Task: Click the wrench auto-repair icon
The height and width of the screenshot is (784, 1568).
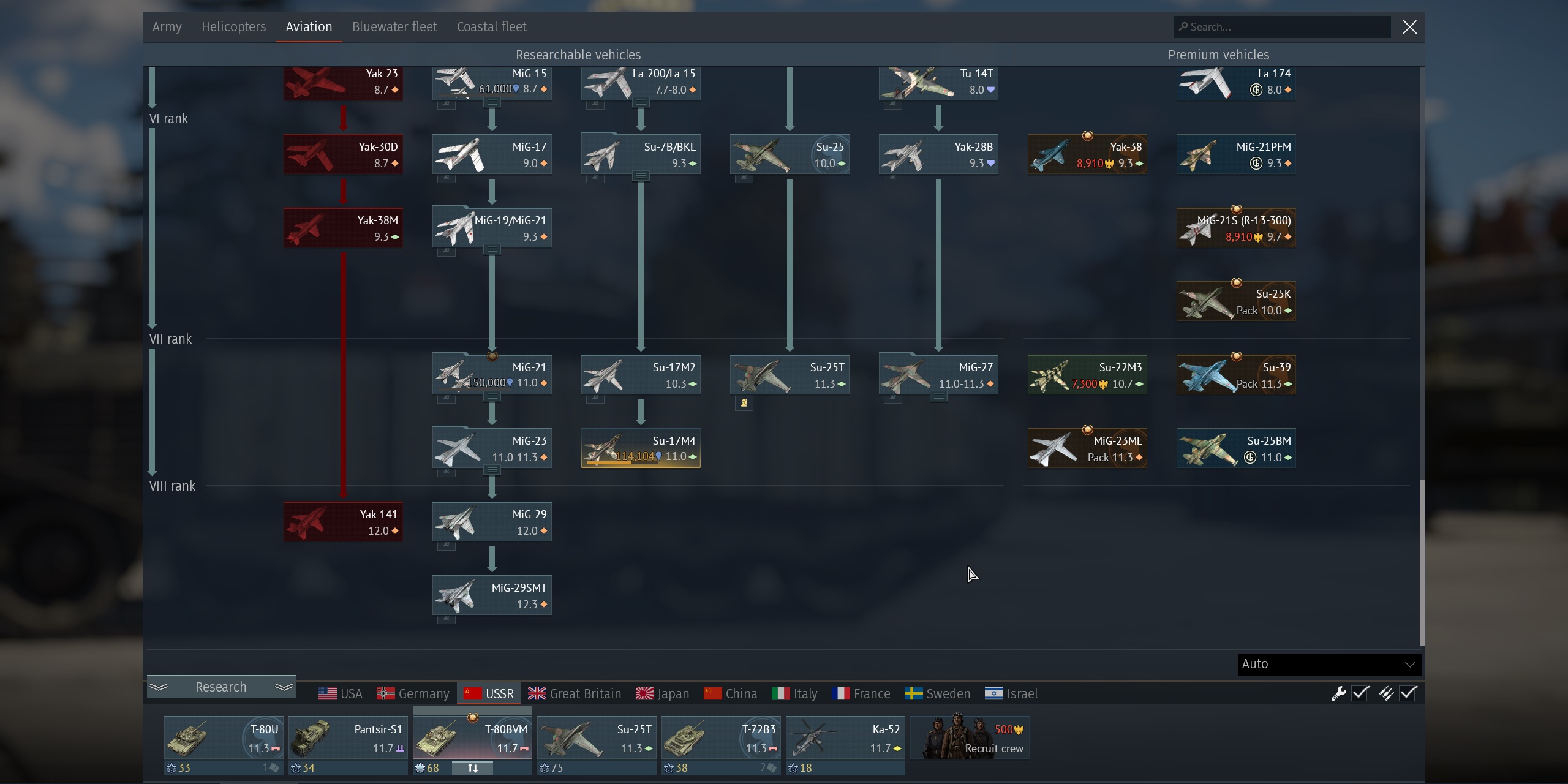Action: (1338, 693)
